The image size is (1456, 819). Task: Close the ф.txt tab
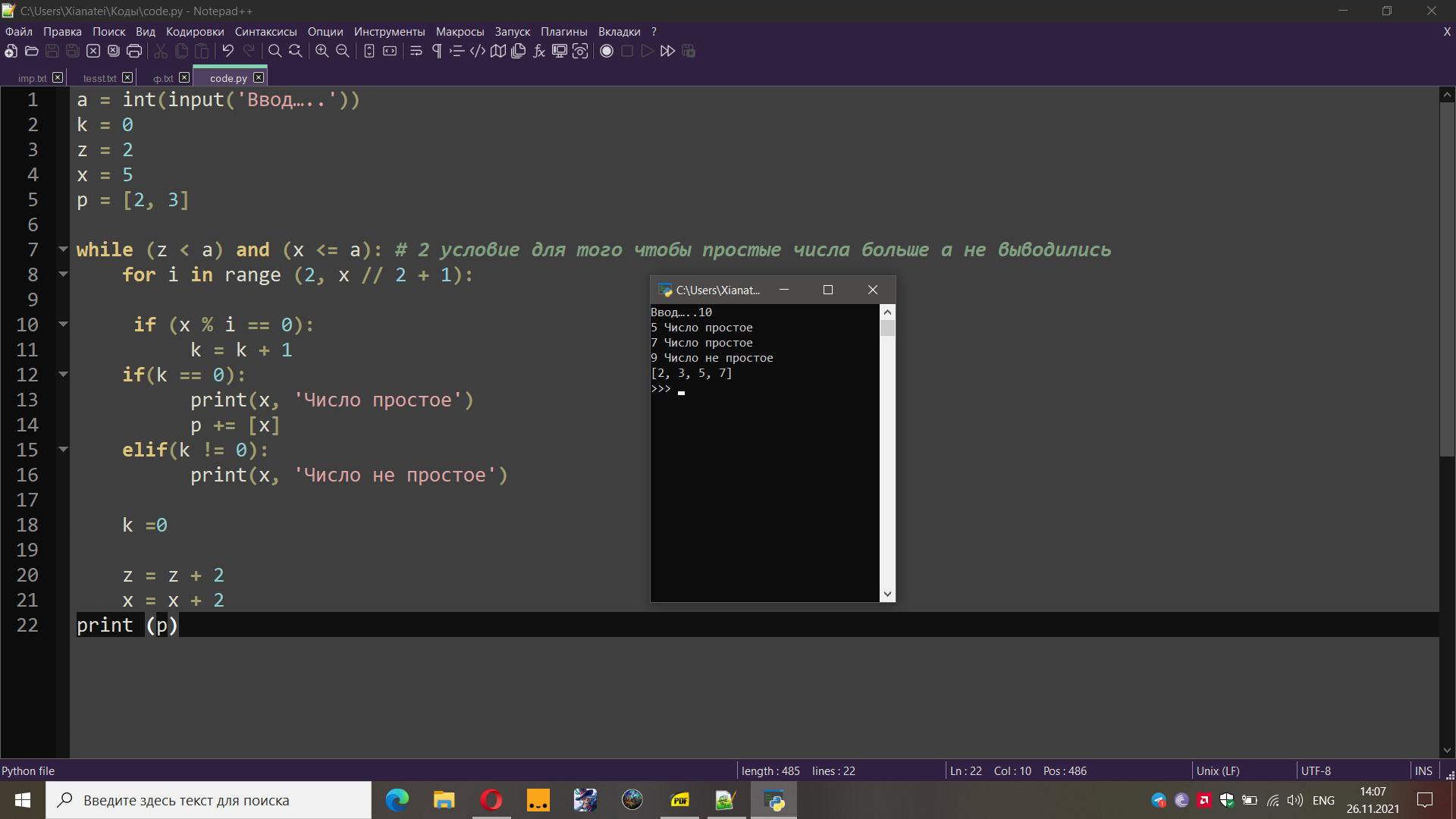184,77
